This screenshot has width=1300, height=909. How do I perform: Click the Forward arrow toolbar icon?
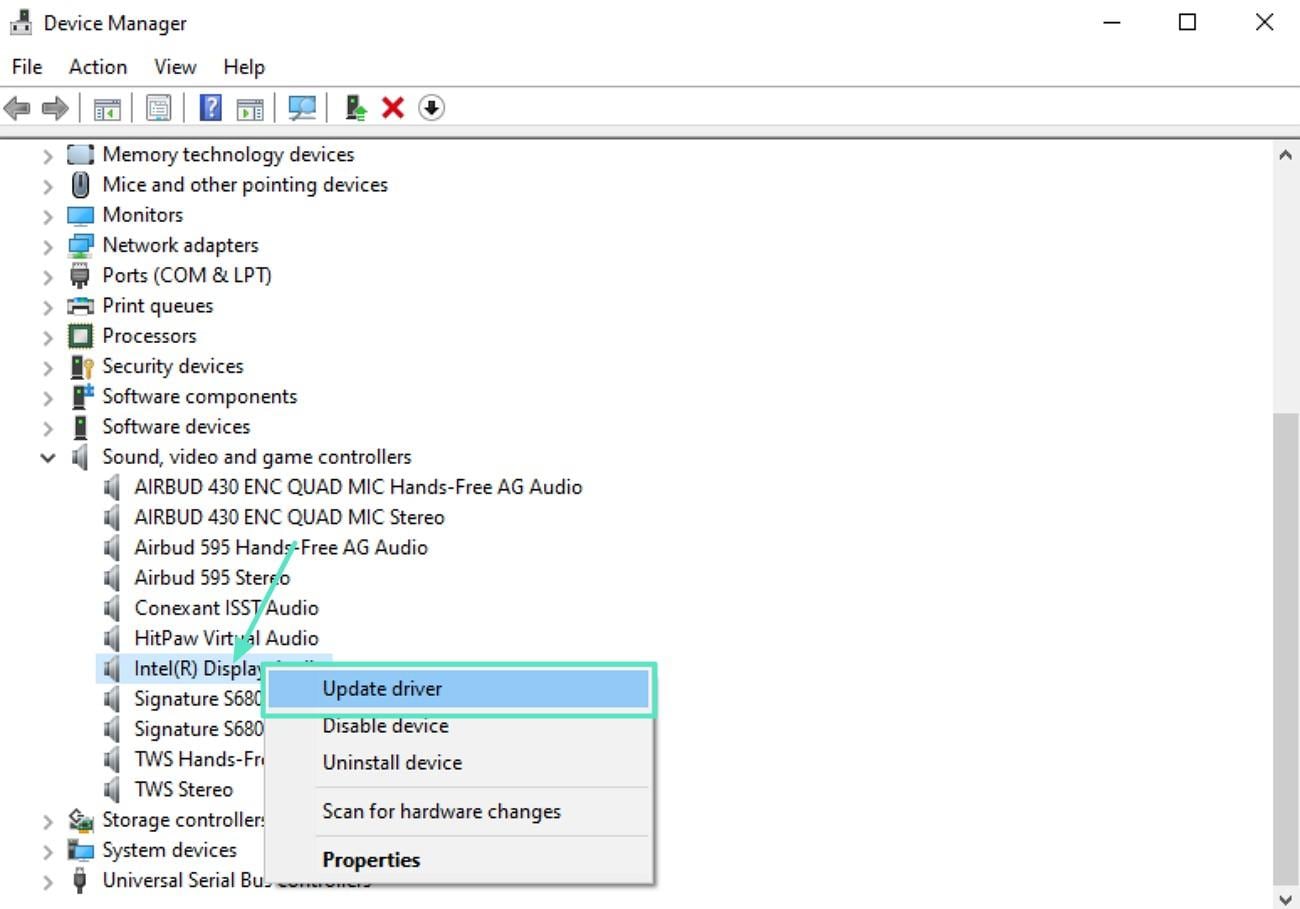pos(54,108)
